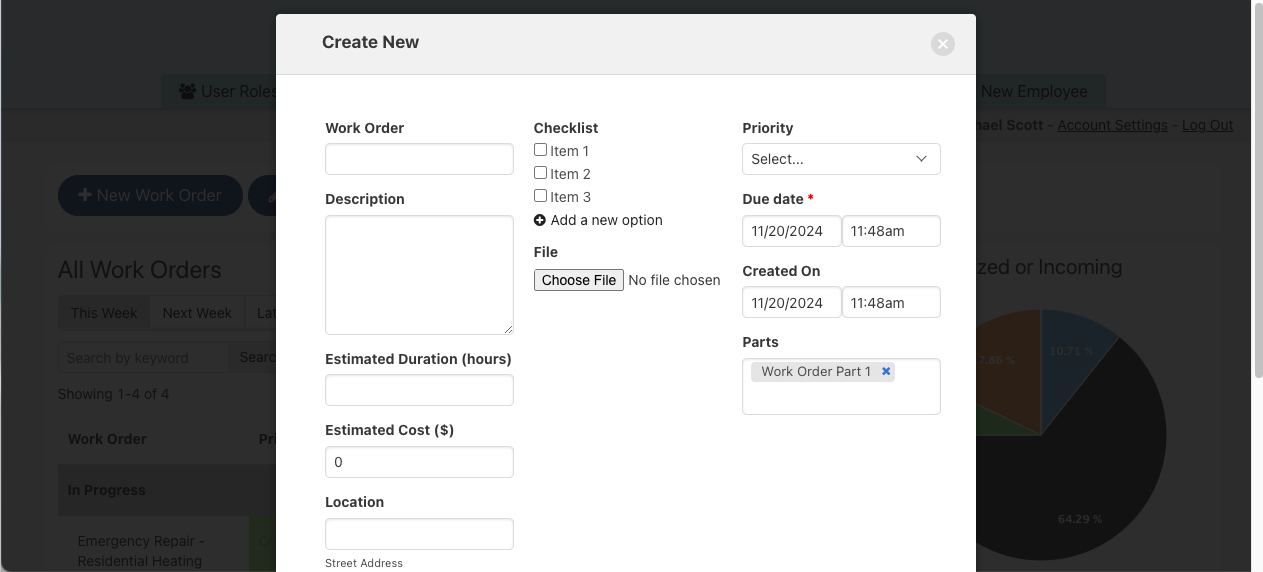The width and height of the screenshot is (1263, 572).
Task: Open the Priority dropdown
Action: click(x=840, y=159)
